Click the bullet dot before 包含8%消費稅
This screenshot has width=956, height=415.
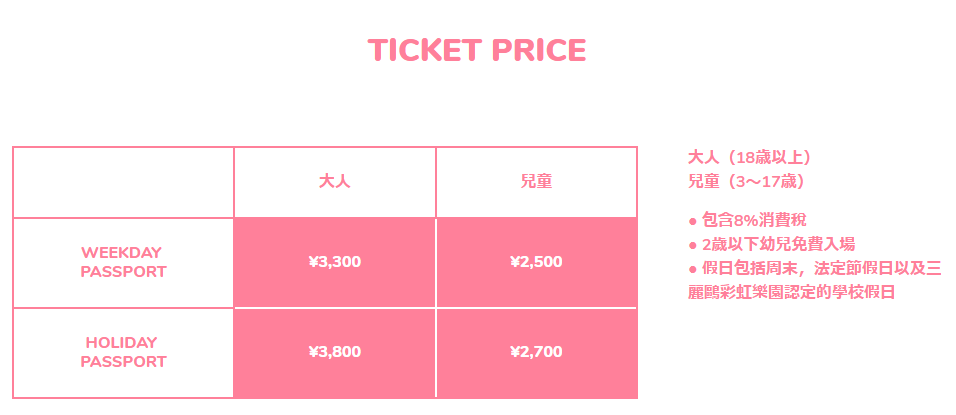tap(692, 221)
